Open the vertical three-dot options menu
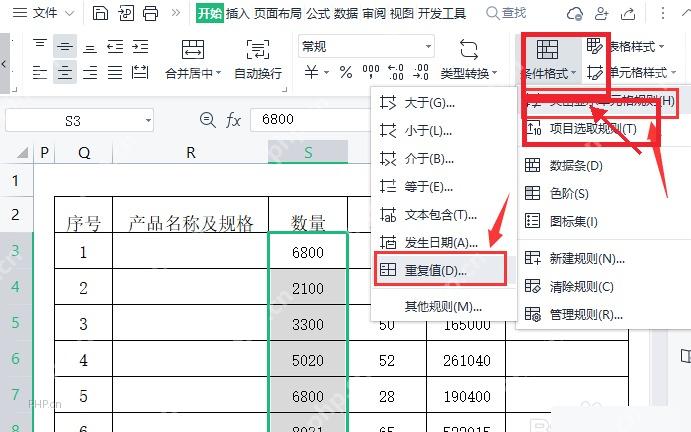Viewport: 691px width, 432px height. coord(663,13)
